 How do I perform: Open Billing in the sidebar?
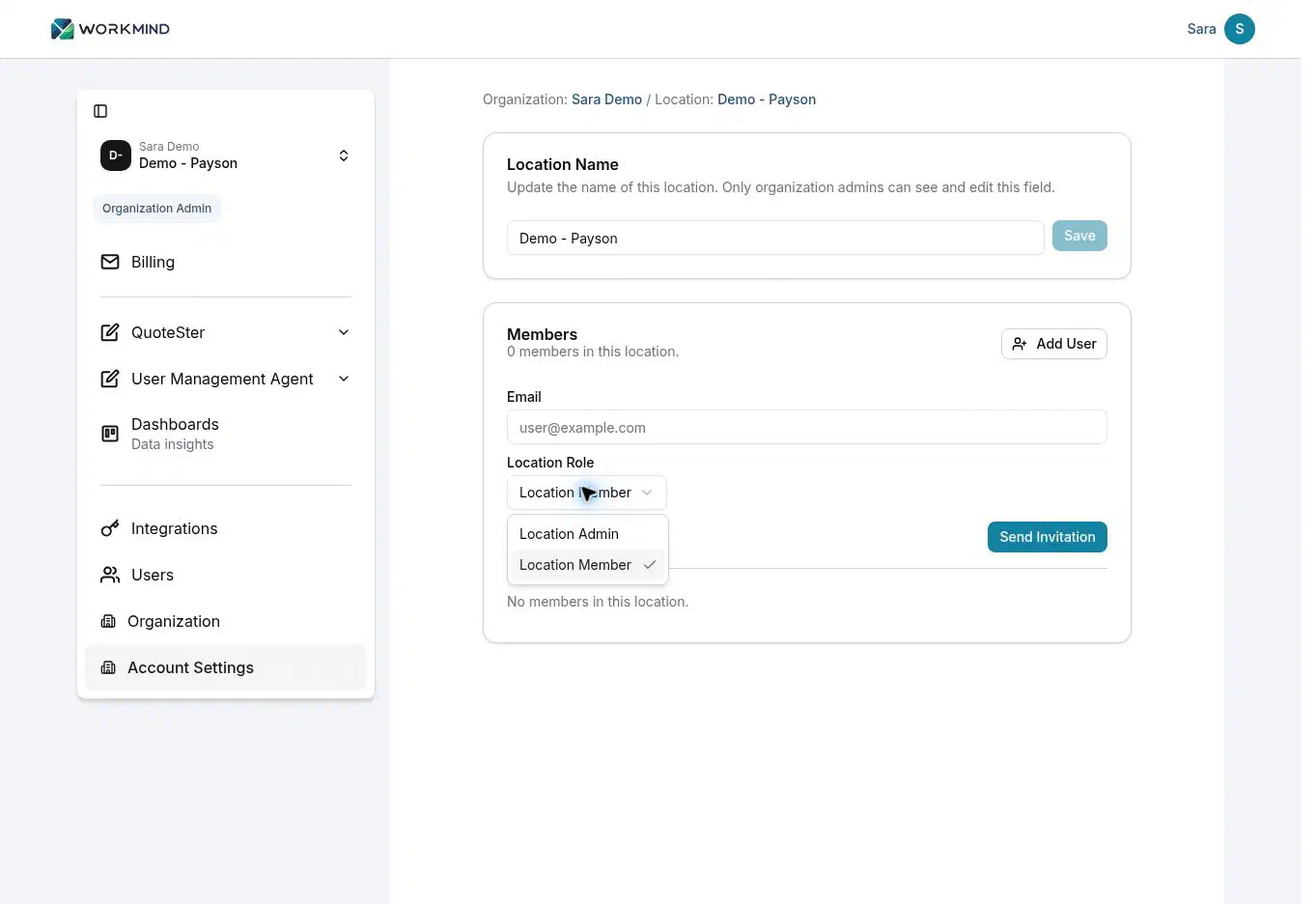click(226, 262)
